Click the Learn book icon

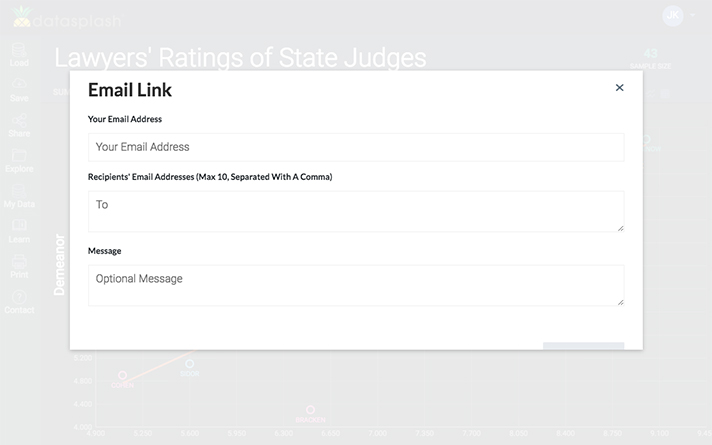click(x=18, y=227)
